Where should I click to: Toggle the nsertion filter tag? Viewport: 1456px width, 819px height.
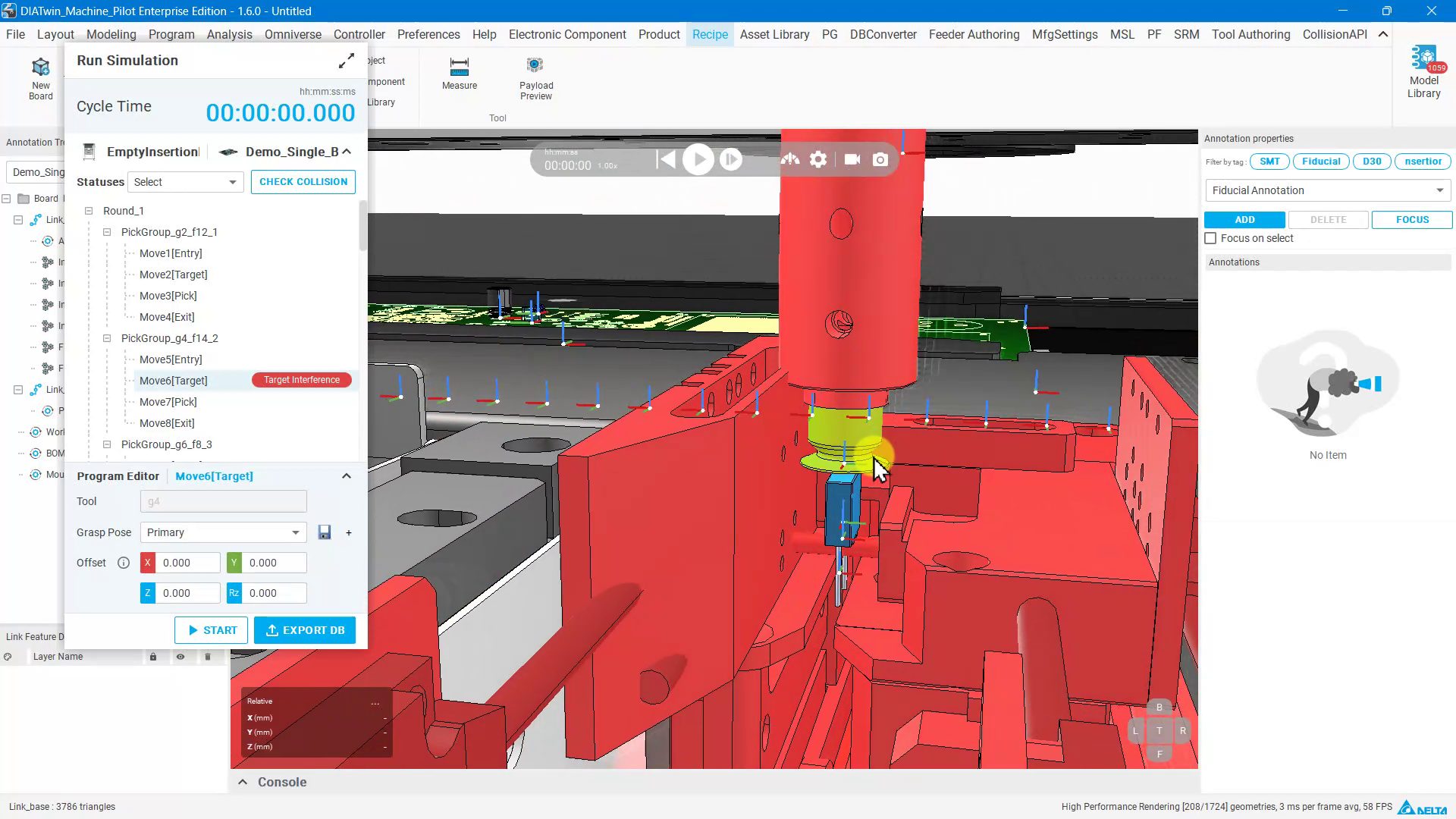coord(1423,162)
